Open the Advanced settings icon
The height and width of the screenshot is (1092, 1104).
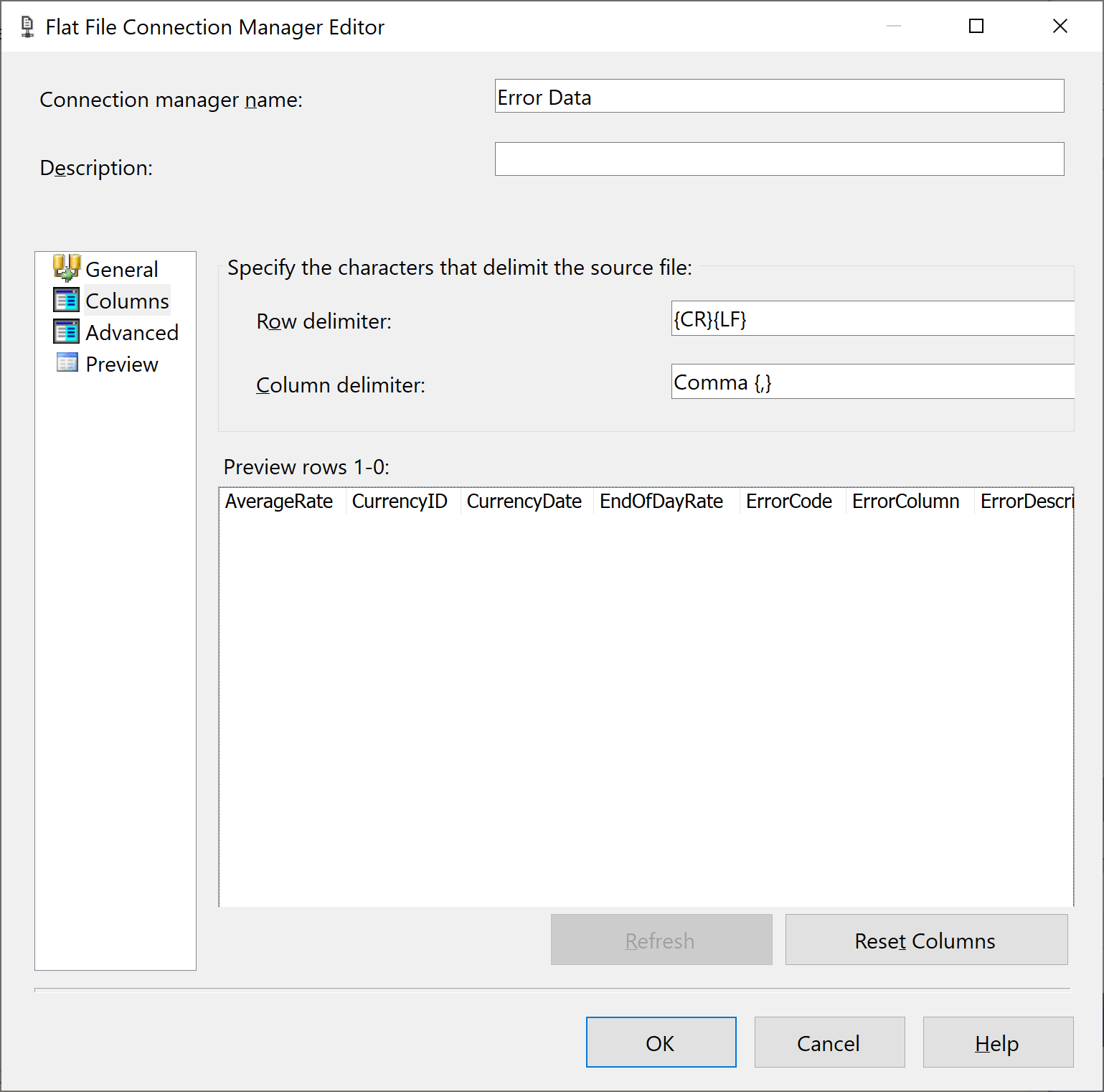click(66, 331)
